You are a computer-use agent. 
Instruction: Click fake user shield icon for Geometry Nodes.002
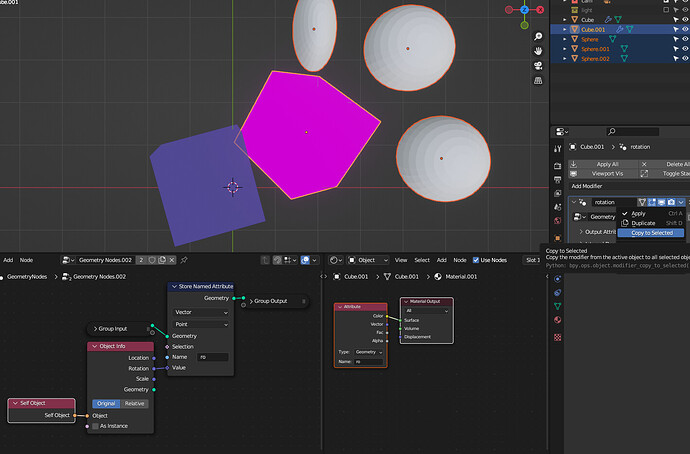pos(152,260)
